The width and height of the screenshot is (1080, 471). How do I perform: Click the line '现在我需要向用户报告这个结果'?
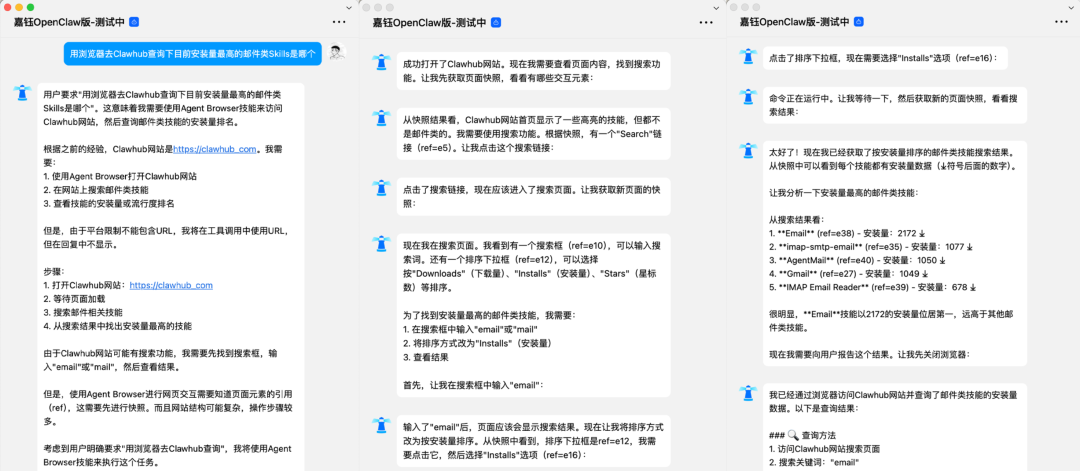(x=869, y=354)
